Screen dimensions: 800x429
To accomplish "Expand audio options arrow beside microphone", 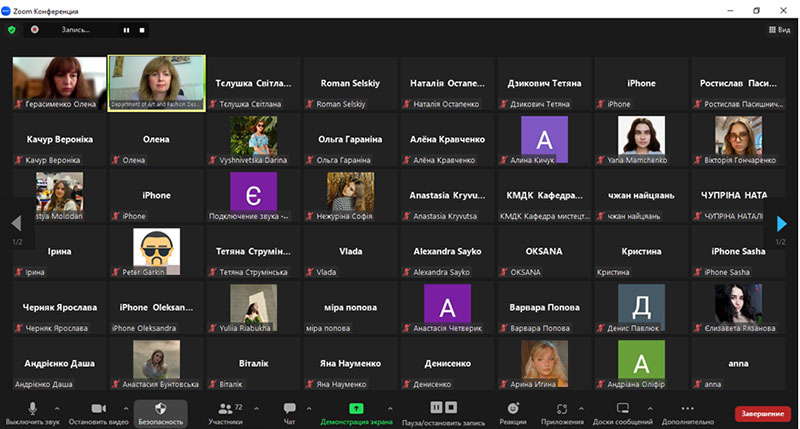I will coord(57,408).
